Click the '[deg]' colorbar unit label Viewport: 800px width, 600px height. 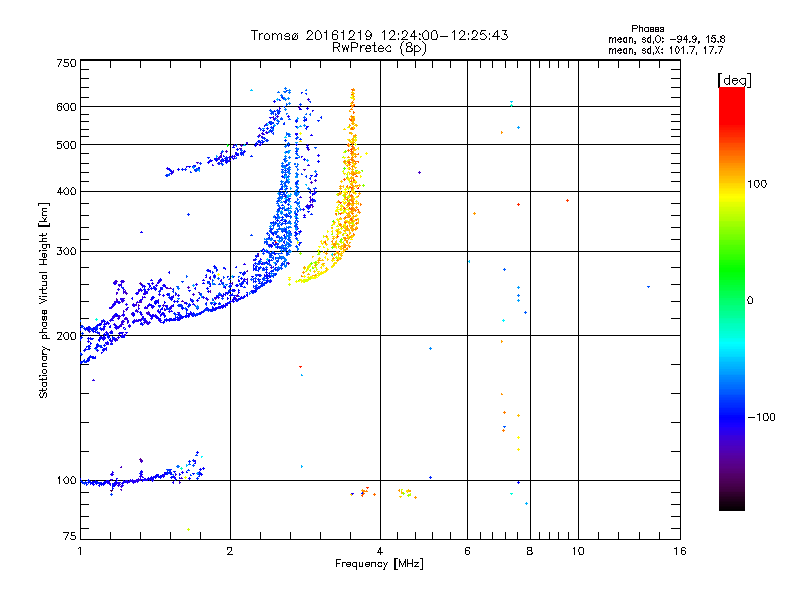pyautogui.click(x=734, y=80)
